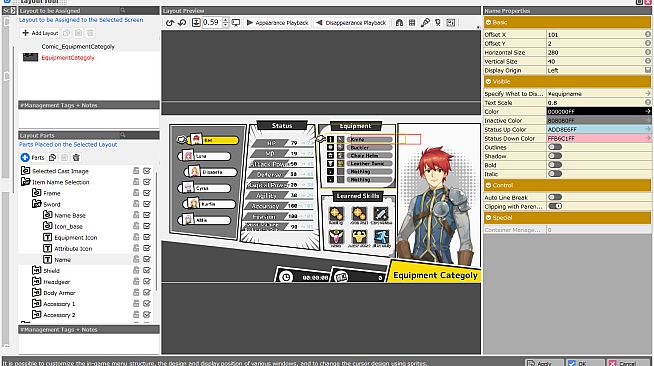Click the zoom value stepper arrows
Screen dimensions: 654x366
click(x=225, y=23)
